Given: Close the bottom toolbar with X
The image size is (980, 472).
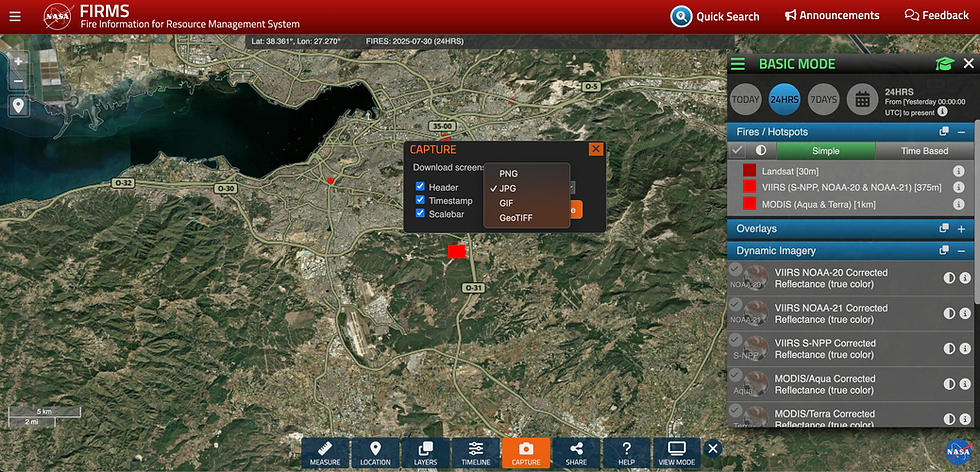Looking at the screenshot, I should coord(712,448).
